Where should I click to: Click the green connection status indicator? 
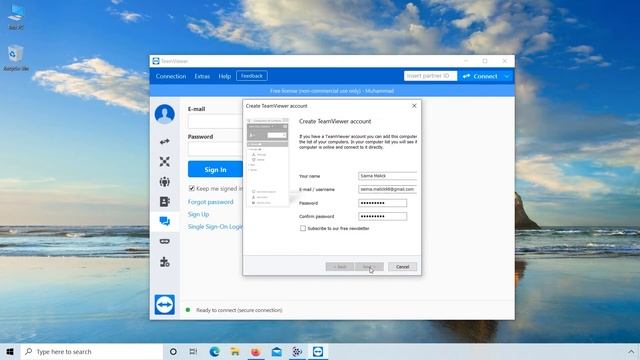pos(188,310)
